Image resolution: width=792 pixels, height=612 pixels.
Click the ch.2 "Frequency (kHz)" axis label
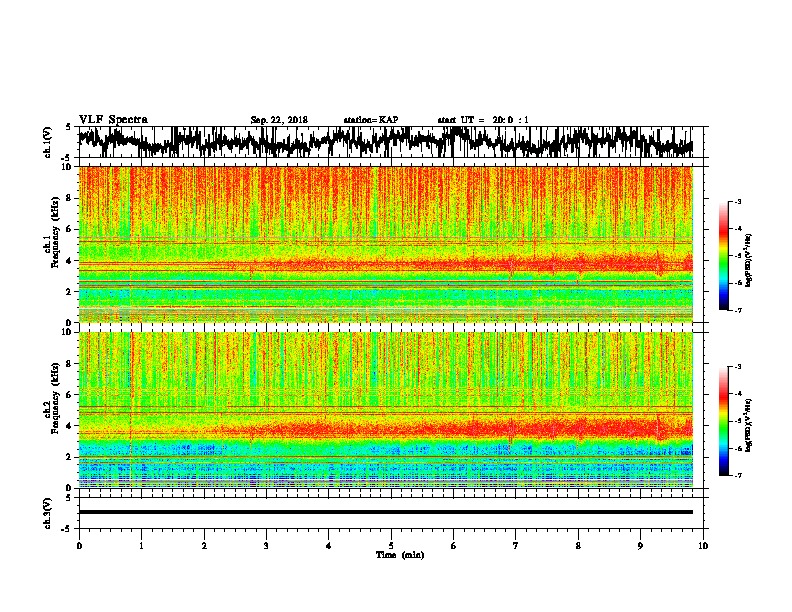click(x=55, y=398)
